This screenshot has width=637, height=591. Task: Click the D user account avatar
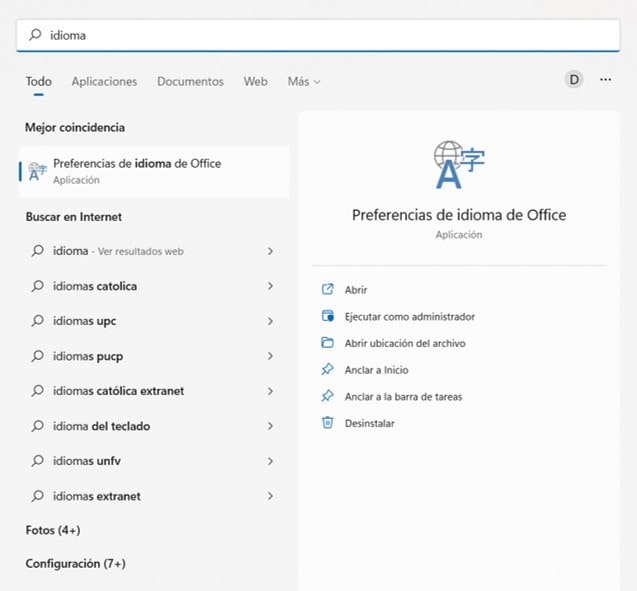click(x=573, y=80)
